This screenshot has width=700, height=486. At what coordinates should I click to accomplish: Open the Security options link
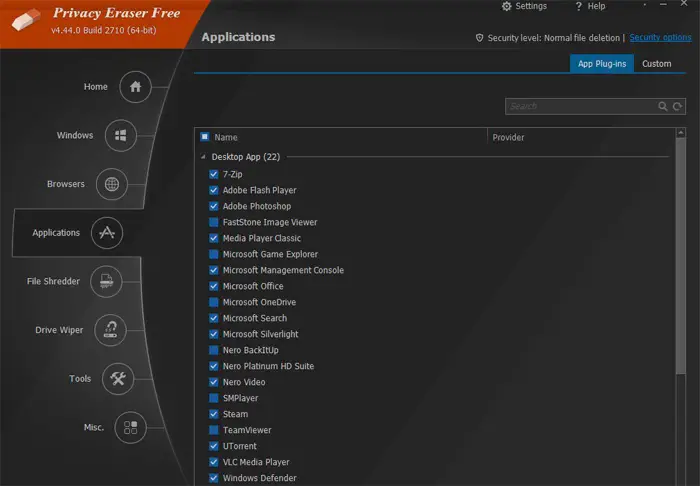click(x=660, y=37)
